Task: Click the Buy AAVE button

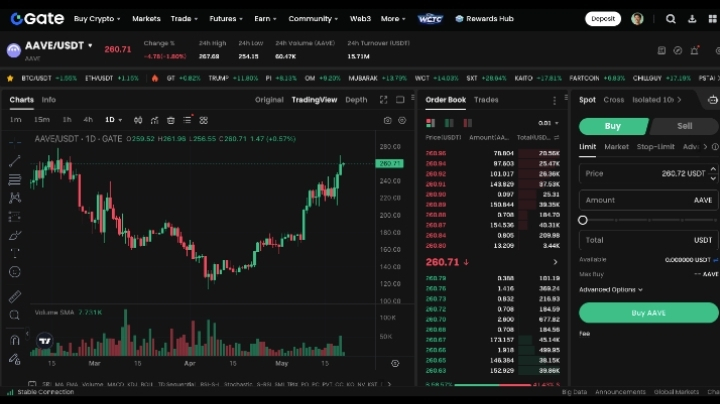Action: tap(648, 313)
